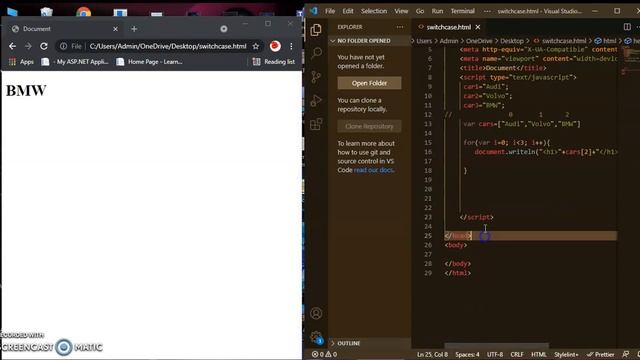Click the OneDrive breadcrumb segment
The height and width of the screenshot is (360, 640).
click(479, 41)
